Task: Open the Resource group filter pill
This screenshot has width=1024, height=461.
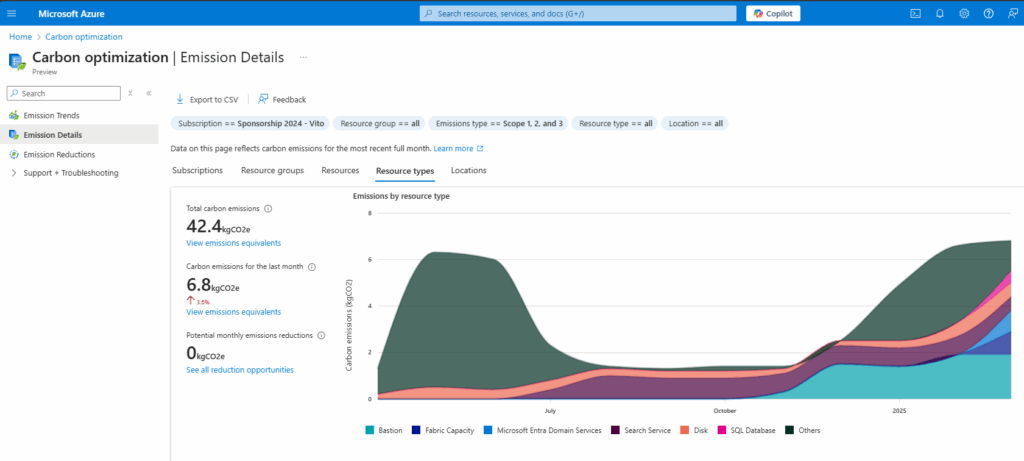Action: click(x=379, y=123)
